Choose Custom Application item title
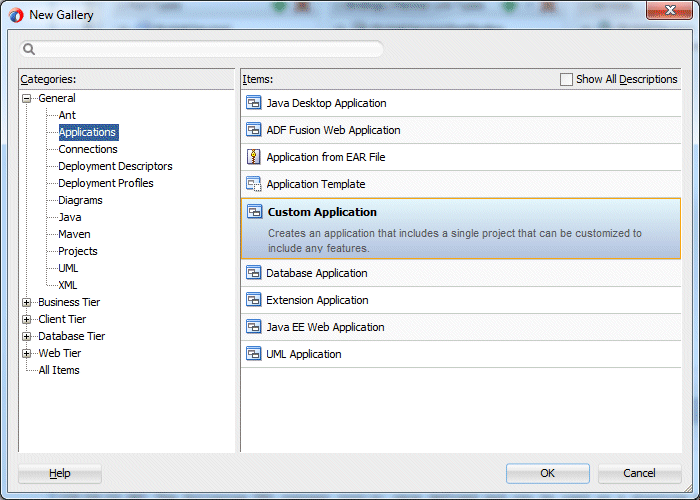This screenshot has width=700, height=500. pos(322,212)
